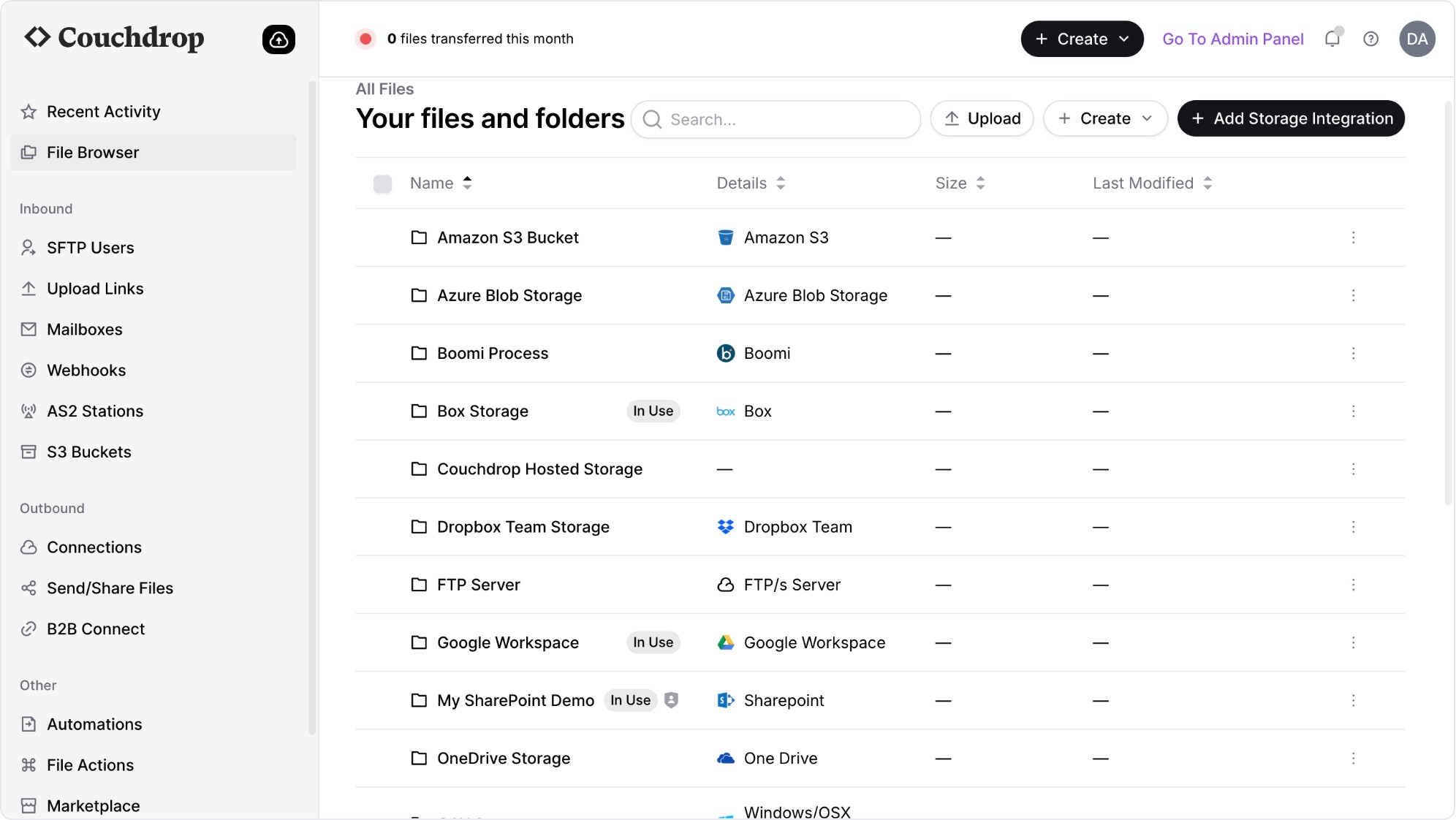Select the checkbox in the table header
The width and height of the screenshot is (1456, 820).
pyautogui.click(x=382, y=183)
